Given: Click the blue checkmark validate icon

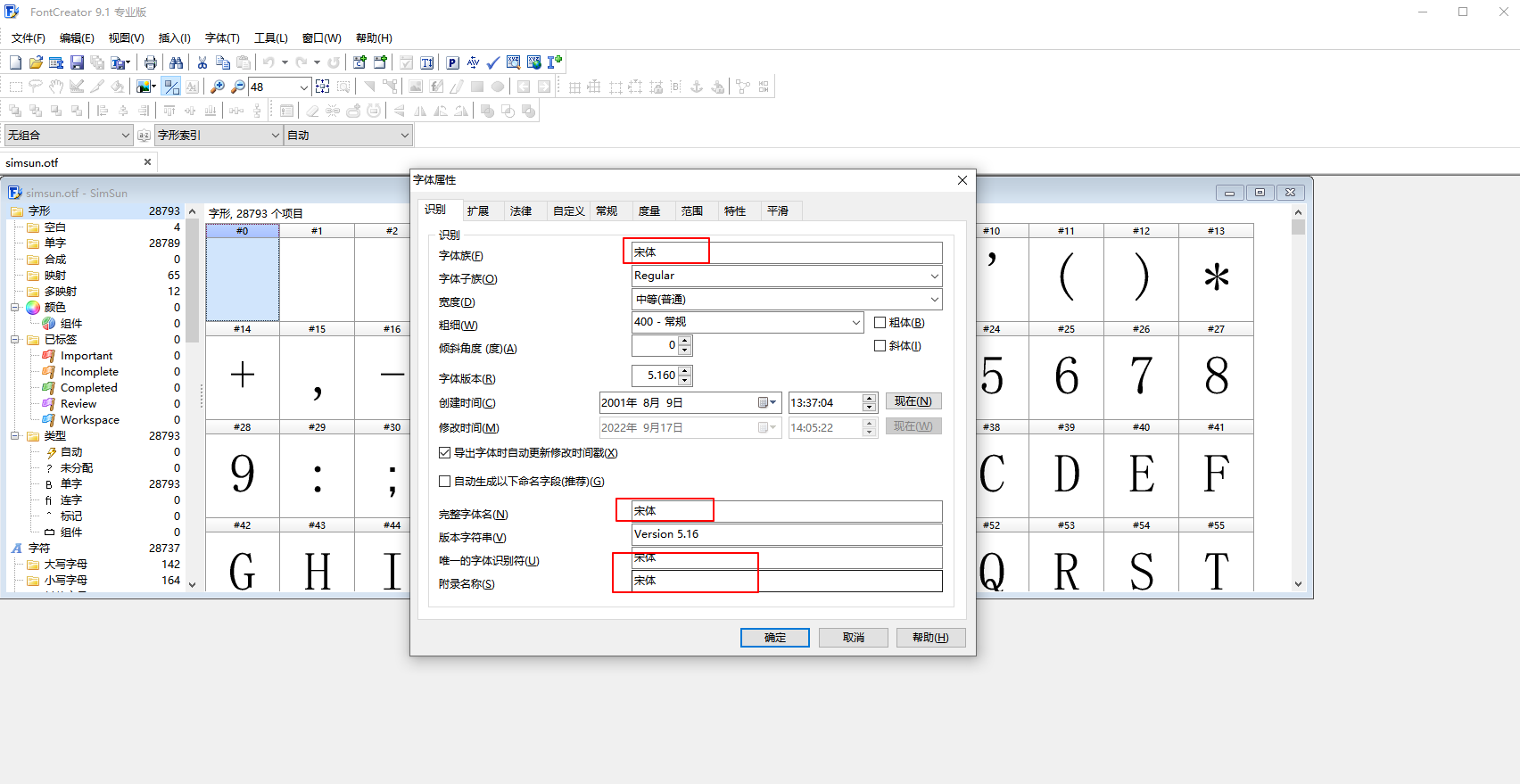Looking at the screenshot, I should tap(493, 62).
